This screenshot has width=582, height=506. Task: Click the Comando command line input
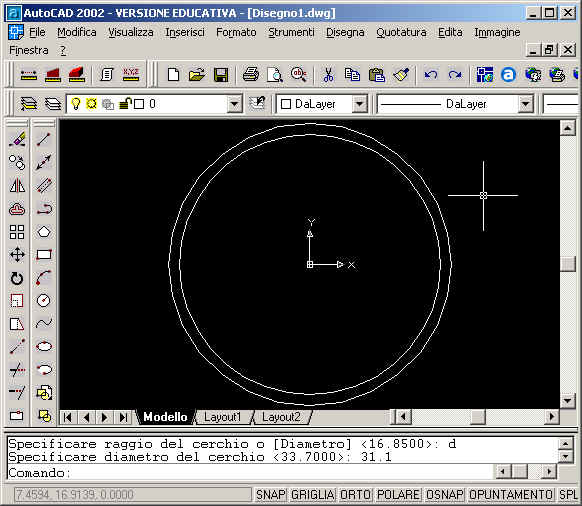coord(251,473)
